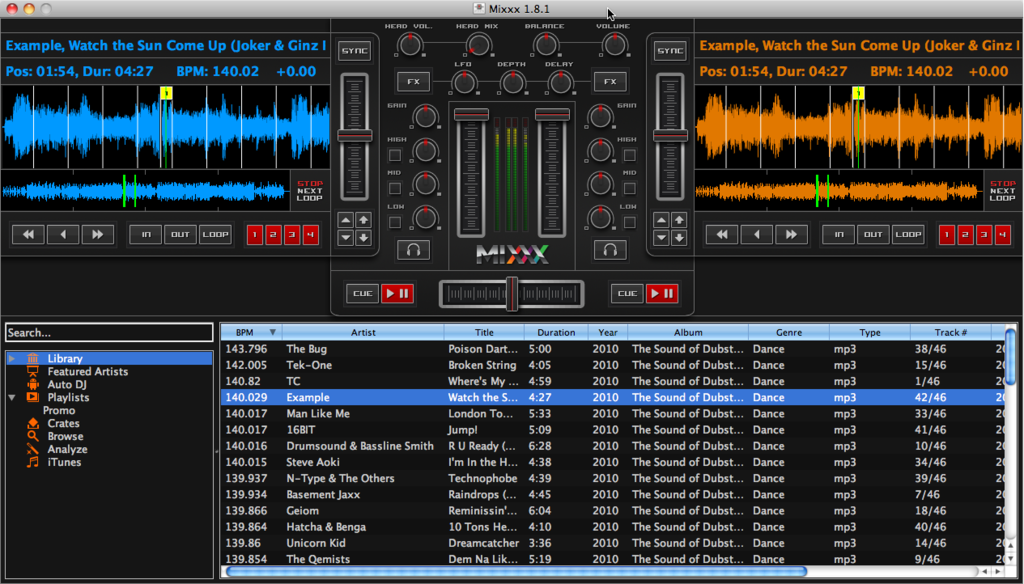Select the Promo playlist
1024x584 pixels.
pyautogui.click(x=59, y=410)
